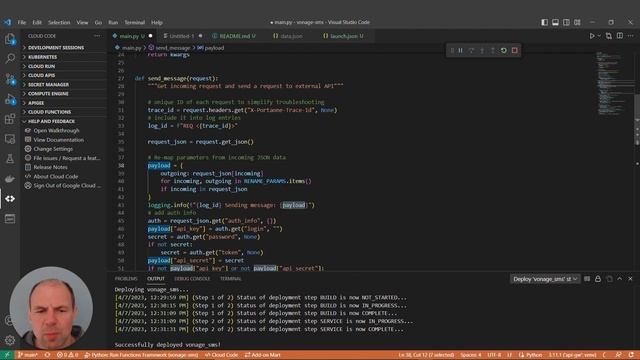640x360 pixels.
Task: Expand the Development Sessions section
Action: coord(64,48)
